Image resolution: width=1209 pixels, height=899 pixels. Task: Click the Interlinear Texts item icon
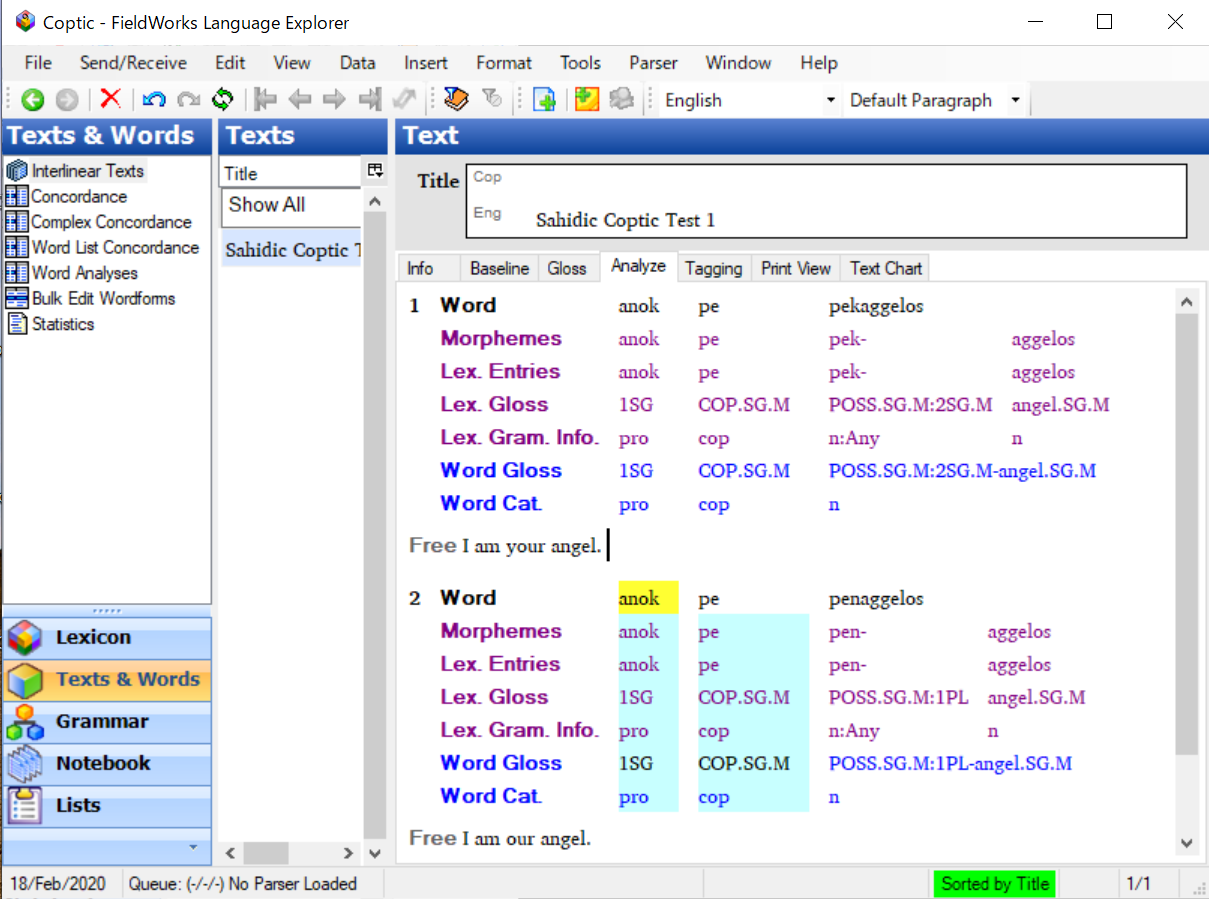click(17, 171)
